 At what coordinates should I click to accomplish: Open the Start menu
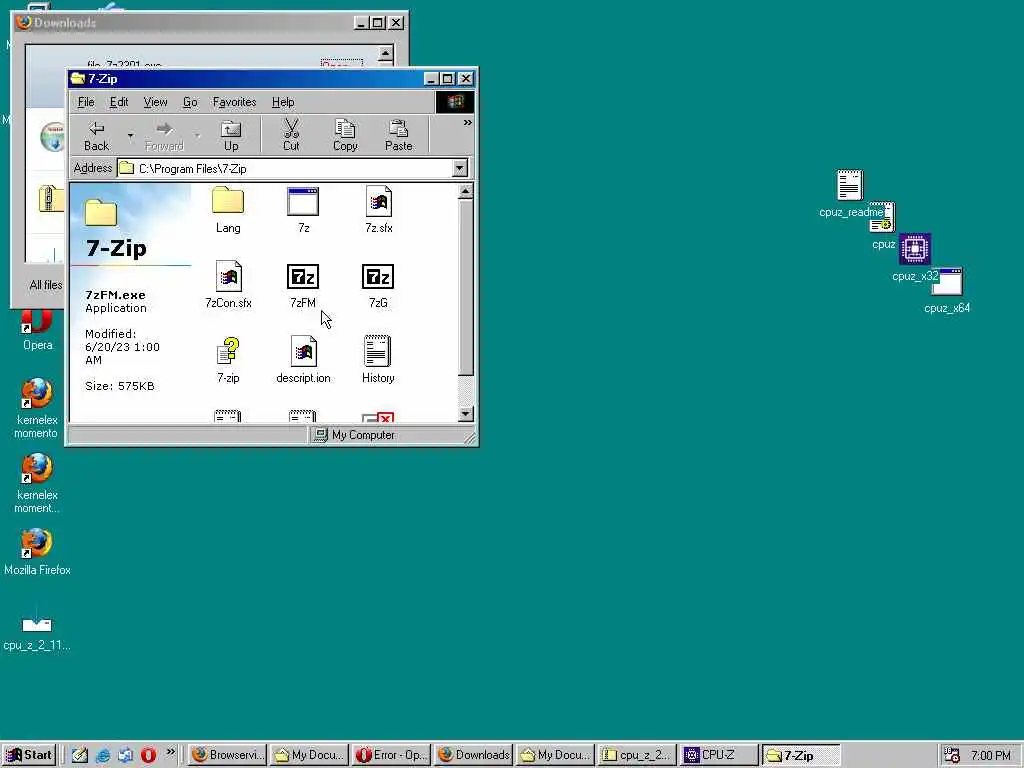29,755
